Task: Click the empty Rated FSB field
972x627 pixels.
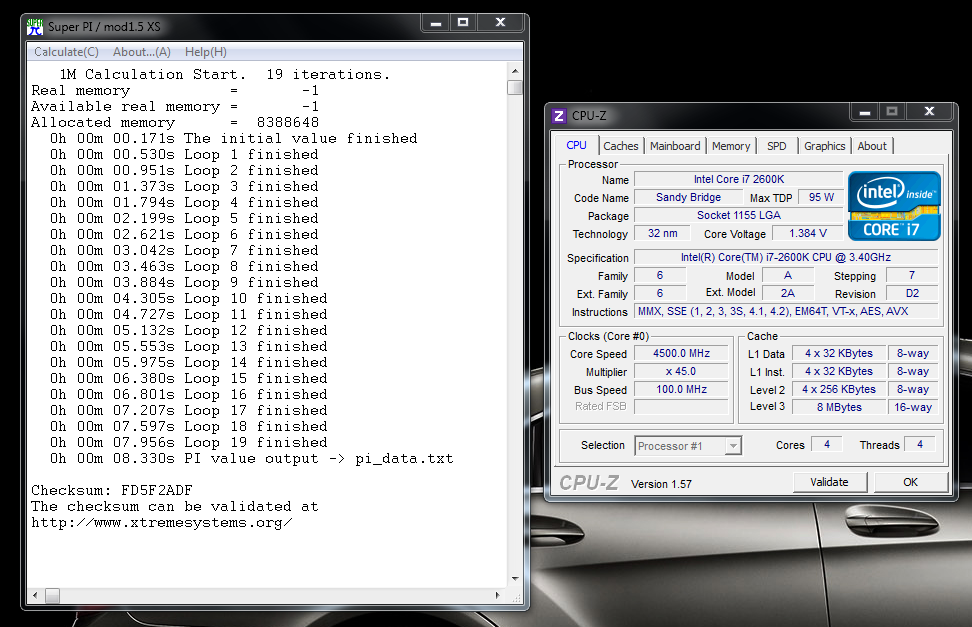Action: pyautogui.click(x=681, y=407)
